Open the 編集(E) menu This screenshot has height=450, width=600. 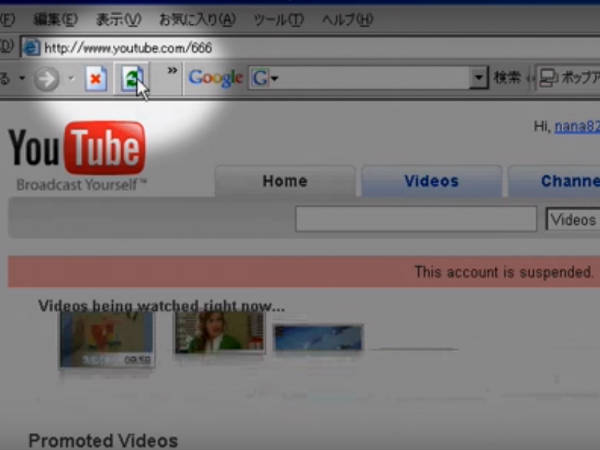tap(55, 19)
